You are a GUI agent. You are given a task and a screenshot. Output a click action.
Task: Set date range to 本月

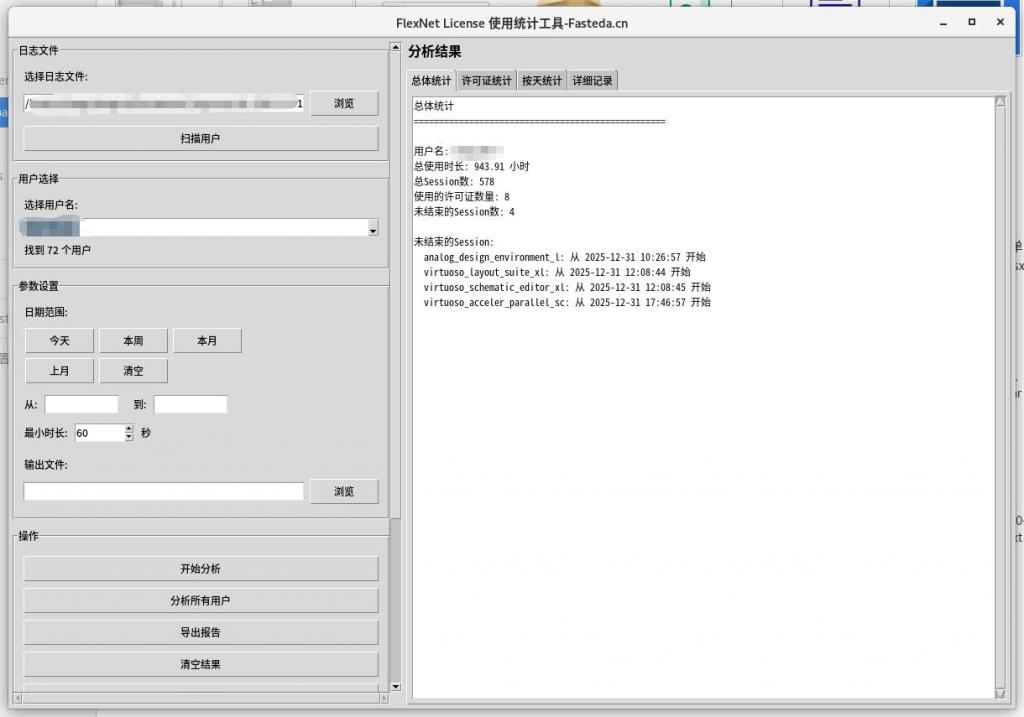coord(207,340)
